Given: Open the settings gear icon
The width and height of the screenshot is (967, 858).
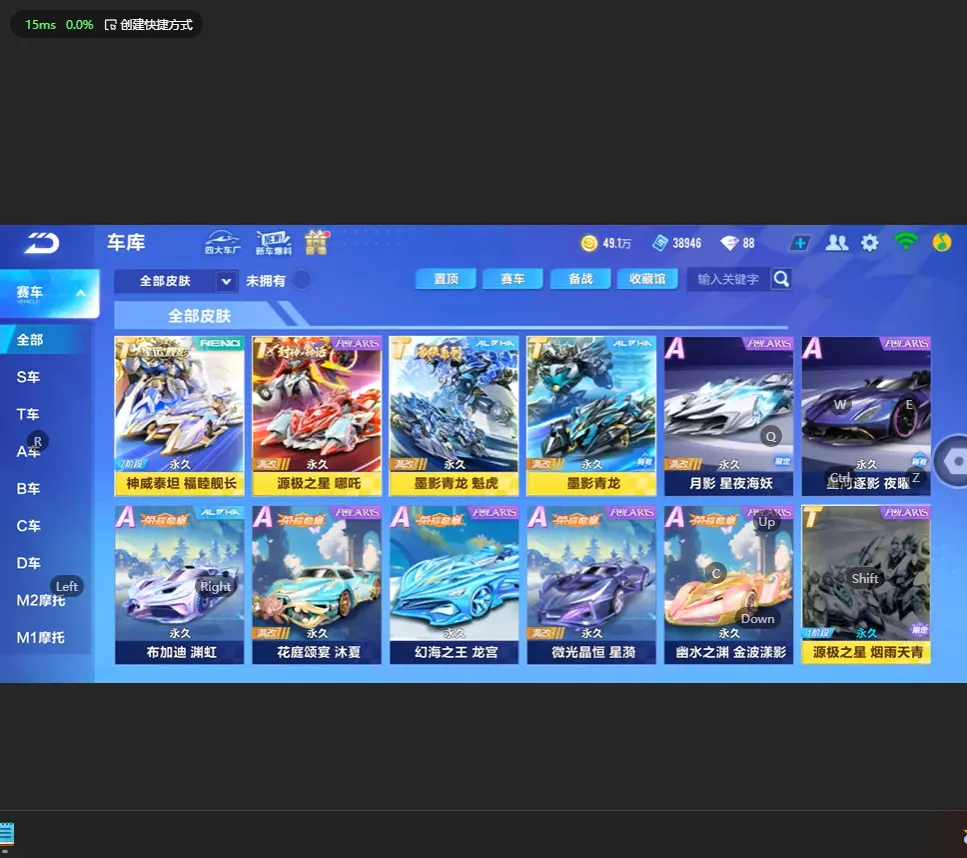Looking at the screenshot, I should click(x=870, y=243).
